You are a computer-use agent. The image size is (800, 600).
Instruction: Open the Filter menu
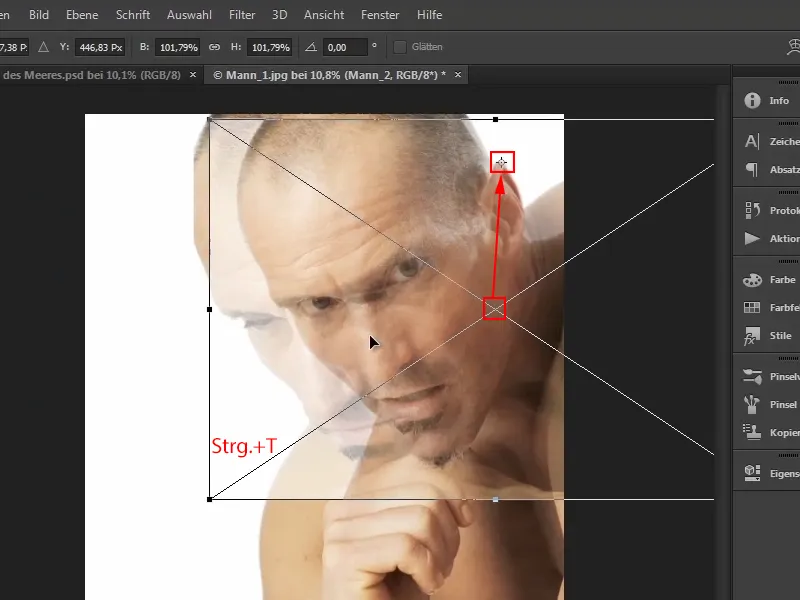click(x=242, y=15)
